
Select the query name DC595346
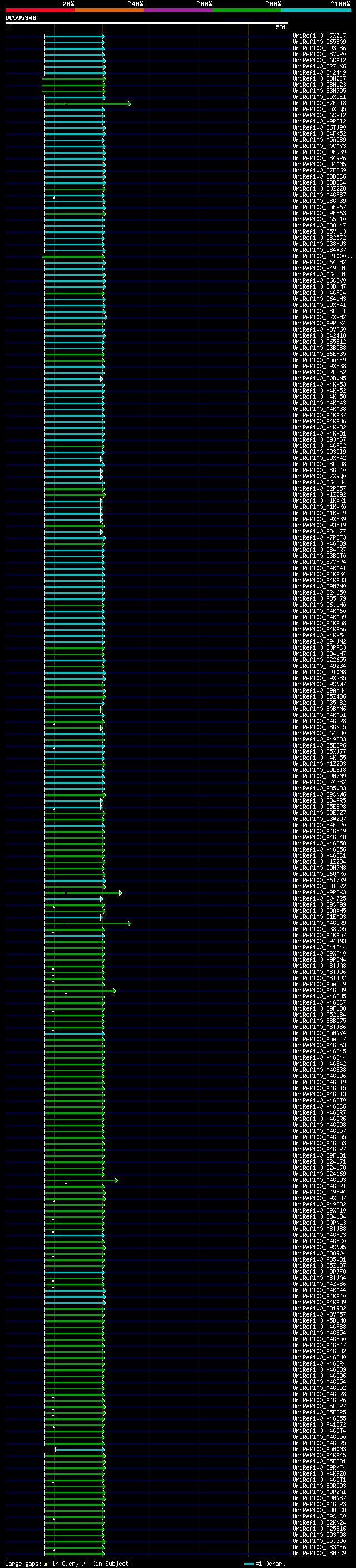pyautogui.click(x=21, y=18)
